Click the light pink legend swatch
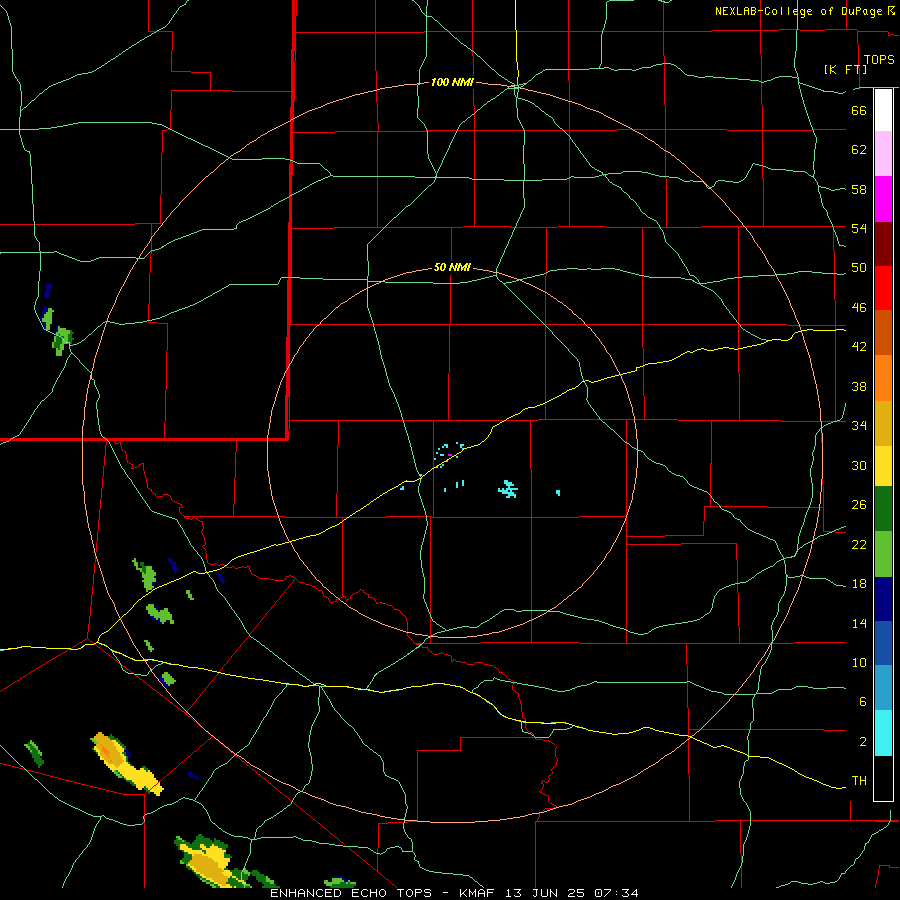The image size is (900, 900). point(883,153)
